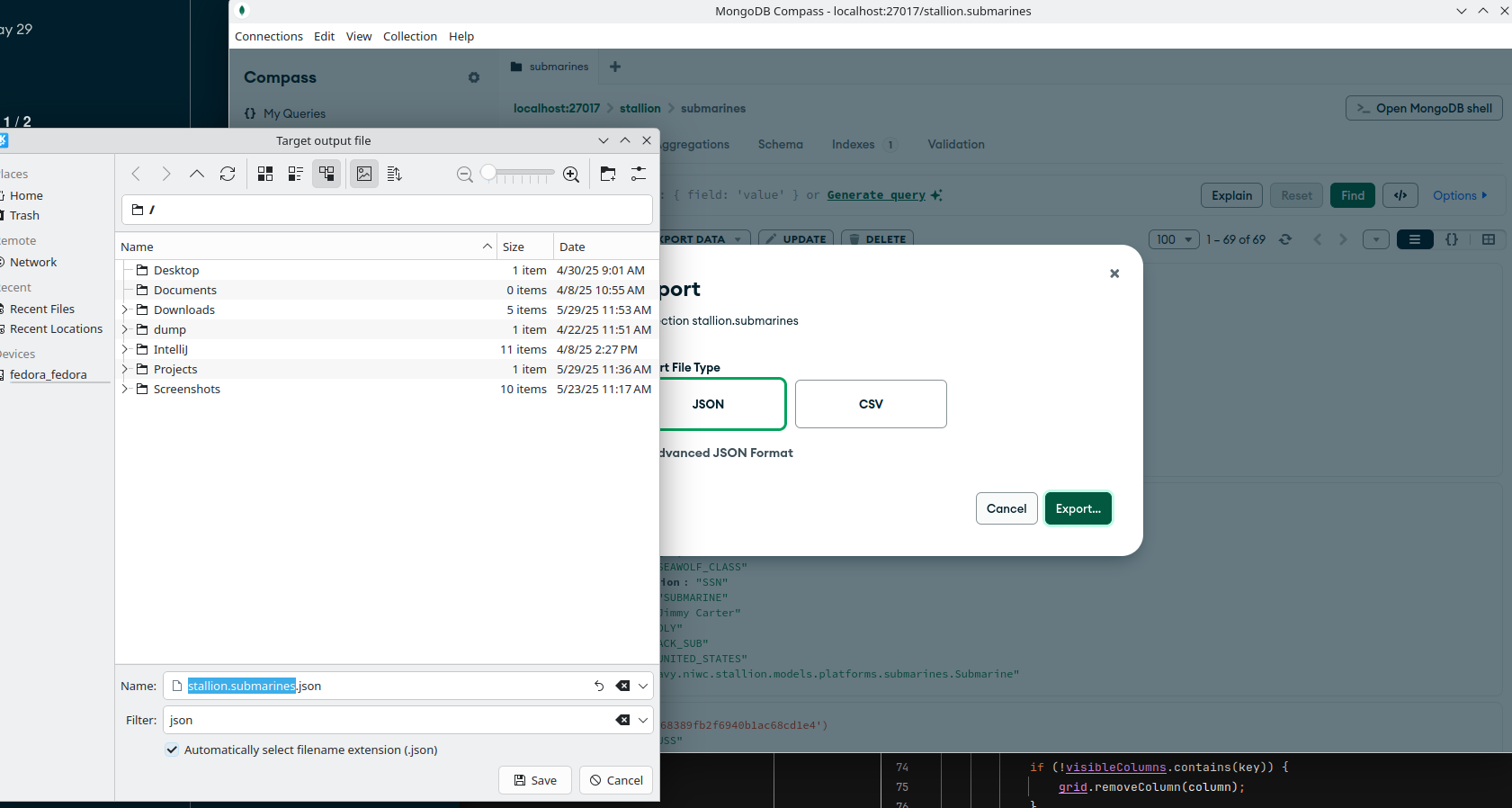Click the zoom in magnifier icon

571,174
